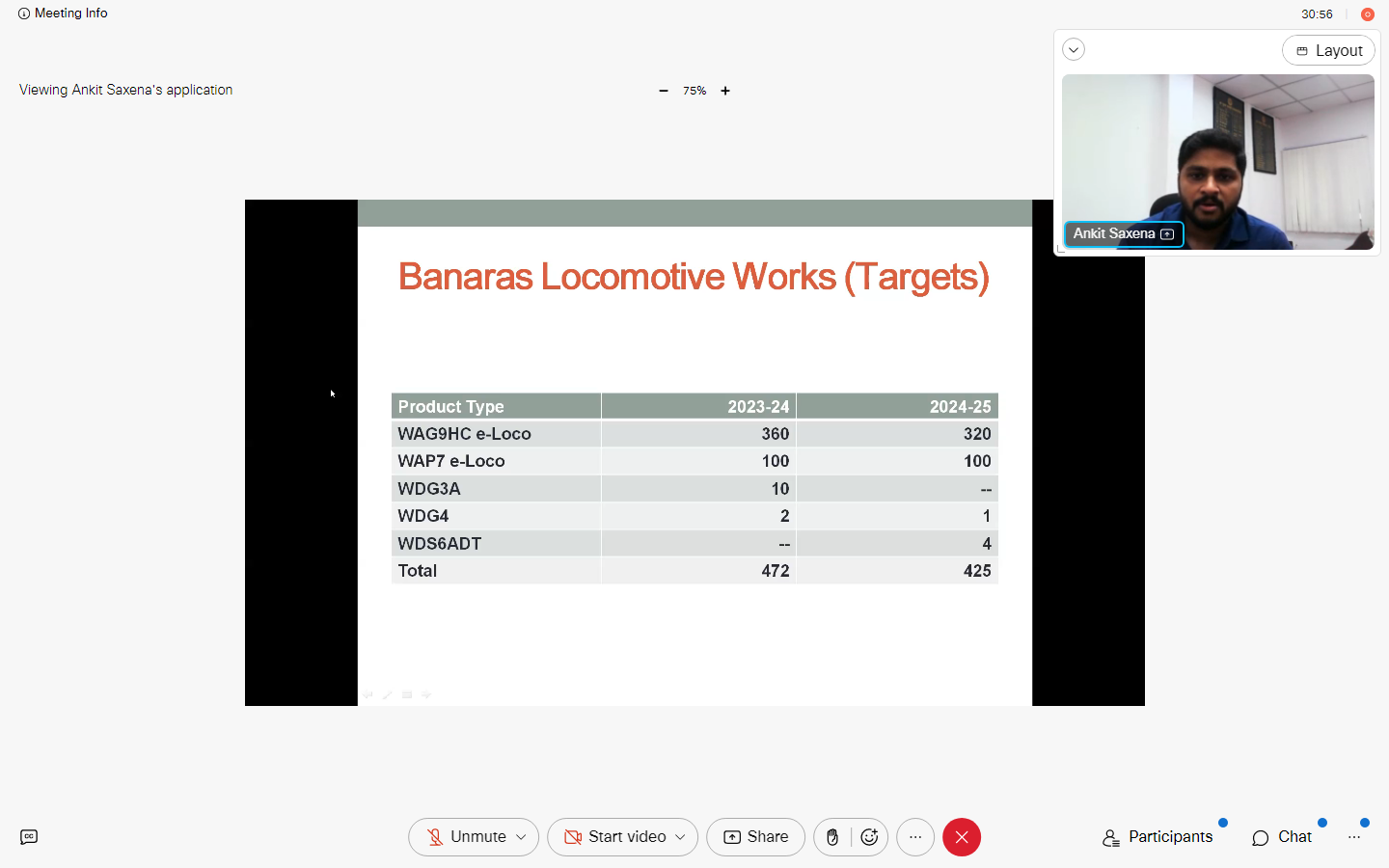1389x868 pixels.
Task: Open audio options dropdown beside Unmute
Action: [522, 837]
